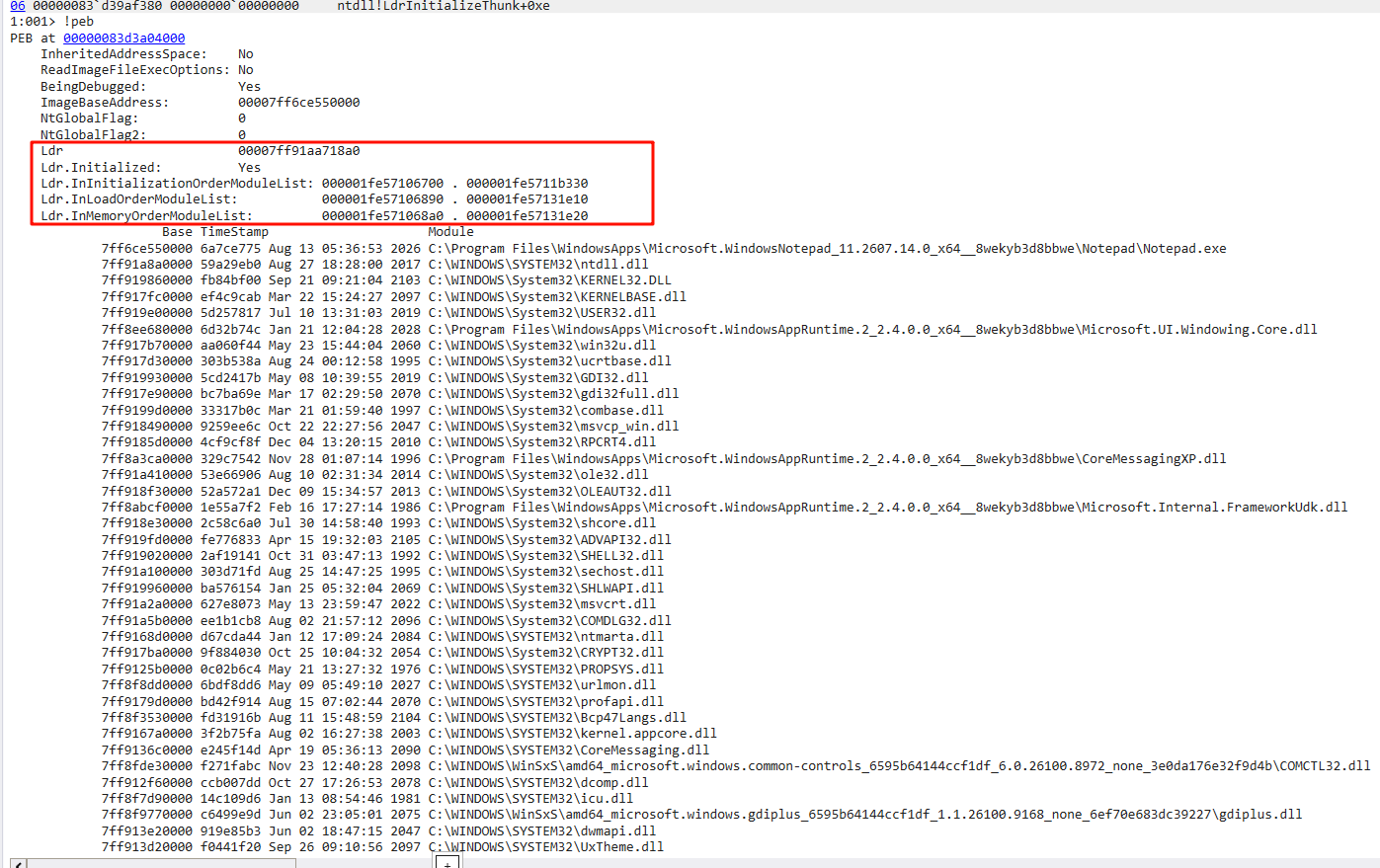This screenshot has height=868, width=1380.
Task: Open the PEB address link 00000083d3a04000
Action: pos(123,38)
